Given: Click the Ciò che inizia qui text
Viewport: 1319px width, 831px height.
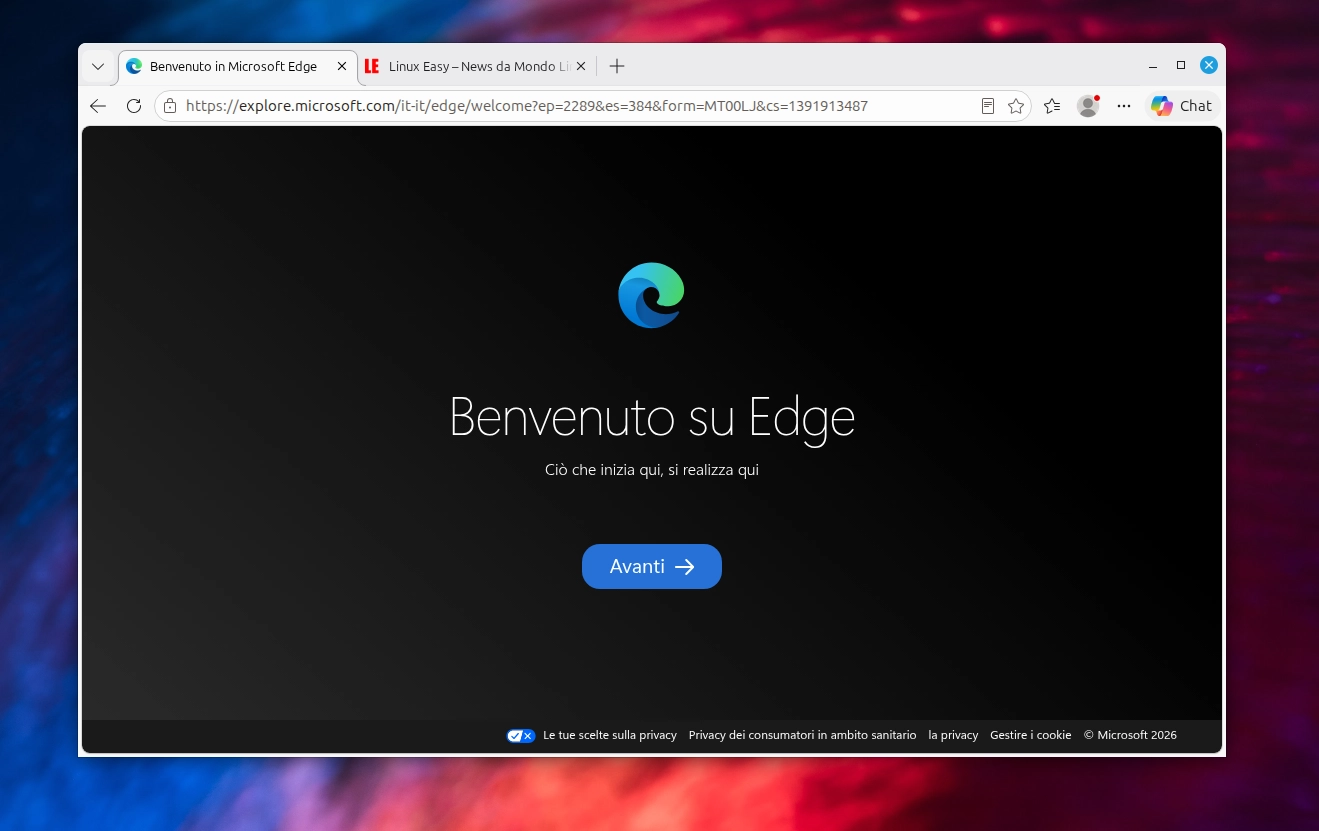Looking at the screenshot, I should pyautogui.click(x=652, y=470).
